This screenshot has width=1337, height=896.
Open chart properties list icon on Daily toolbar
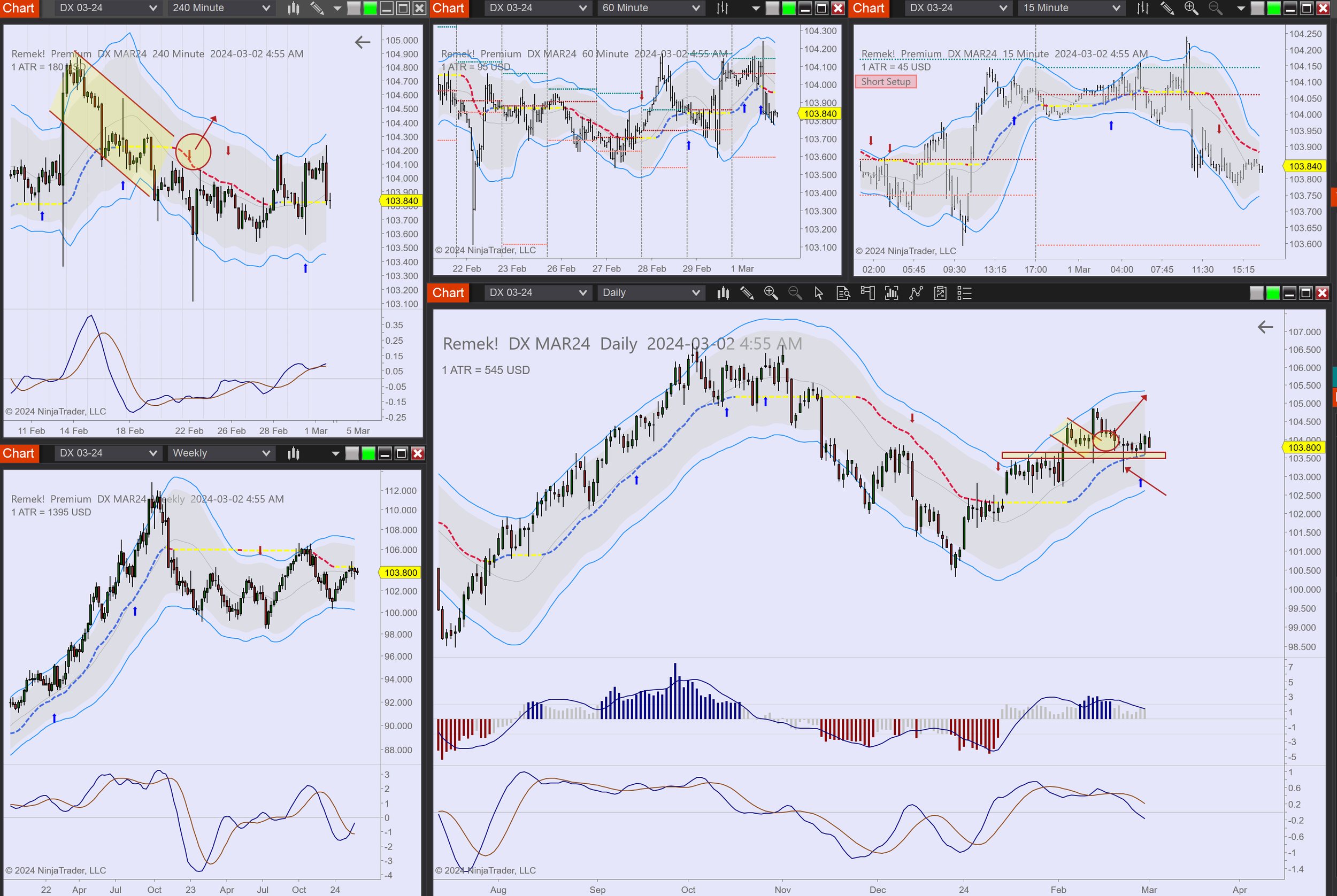[964, 293]
